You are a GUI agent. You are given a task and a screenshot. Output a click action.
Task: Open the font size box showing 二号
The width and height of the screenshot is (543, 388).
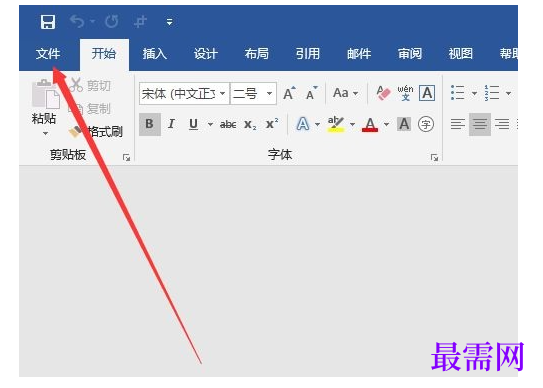(x=253, y=94)
